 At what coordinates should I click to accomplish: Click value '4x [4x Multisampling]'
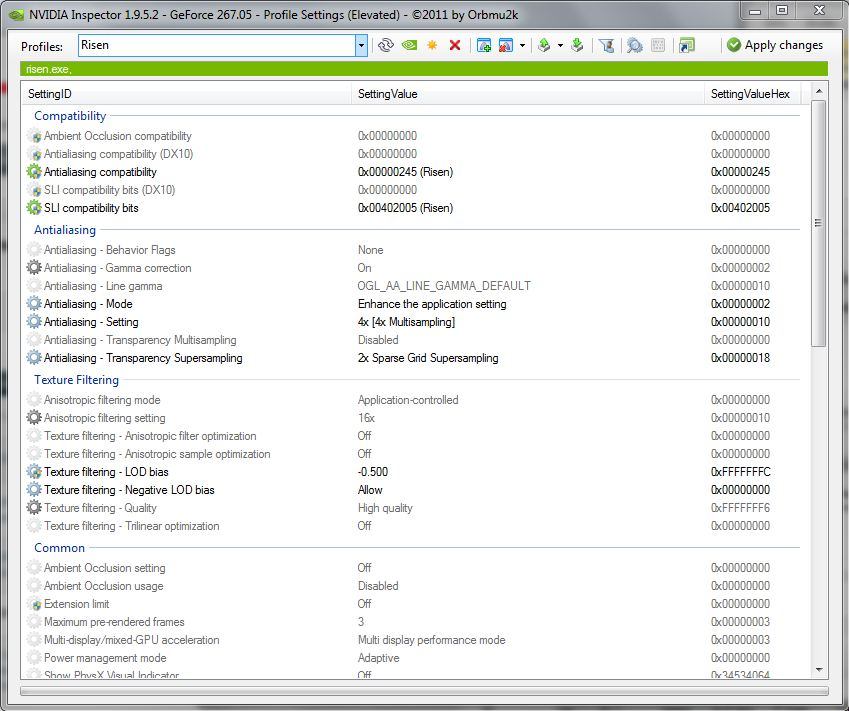[406, 322]
